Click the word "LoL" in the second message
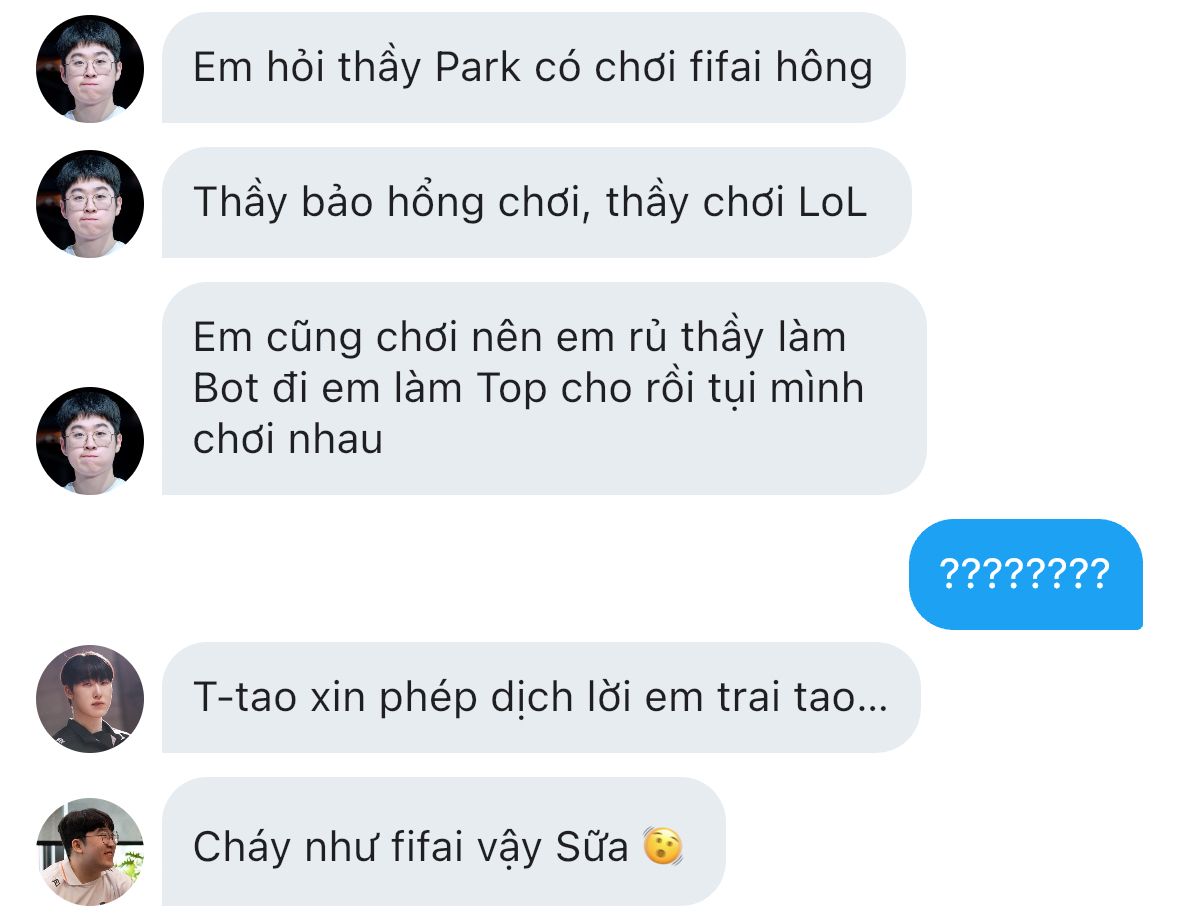The width and height of the screenshot is (1179, 922). [x=832, y=202]
